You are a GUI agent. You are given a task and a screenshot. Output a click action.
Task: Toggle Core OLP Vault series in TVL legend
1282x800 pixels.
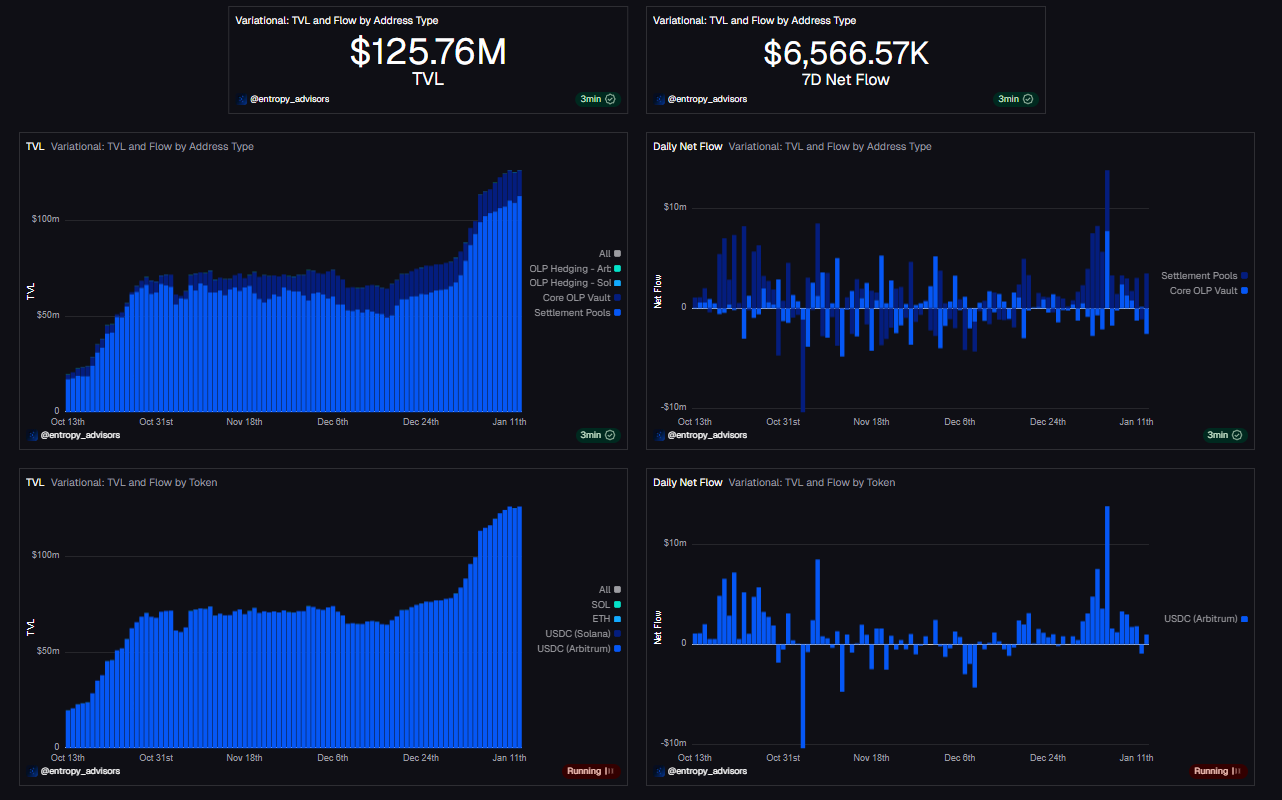(x=582, y=298)
